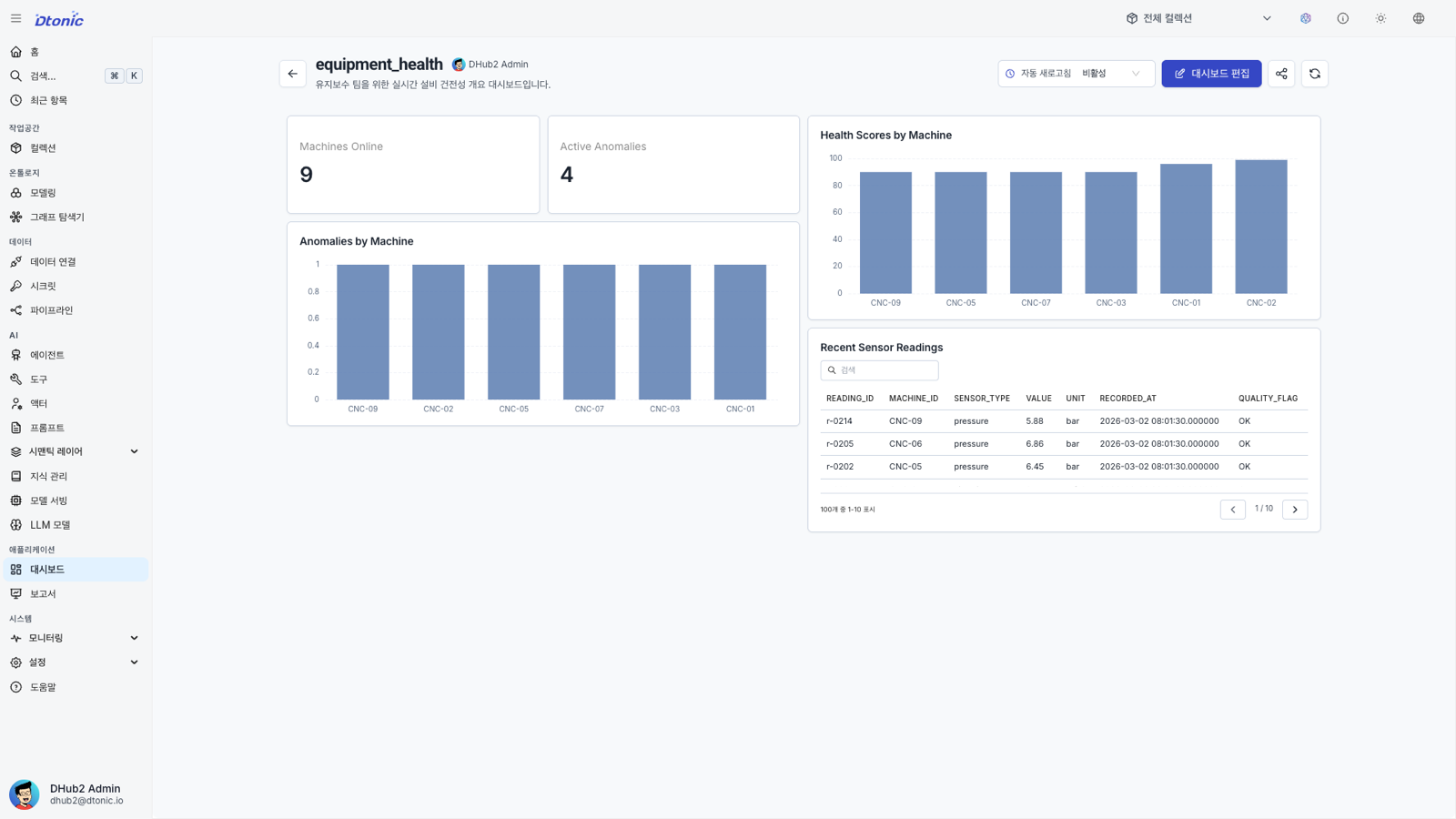1456x819 pixels.
Task: Open the info icon in the top bar
Action: pos(1343,18)
